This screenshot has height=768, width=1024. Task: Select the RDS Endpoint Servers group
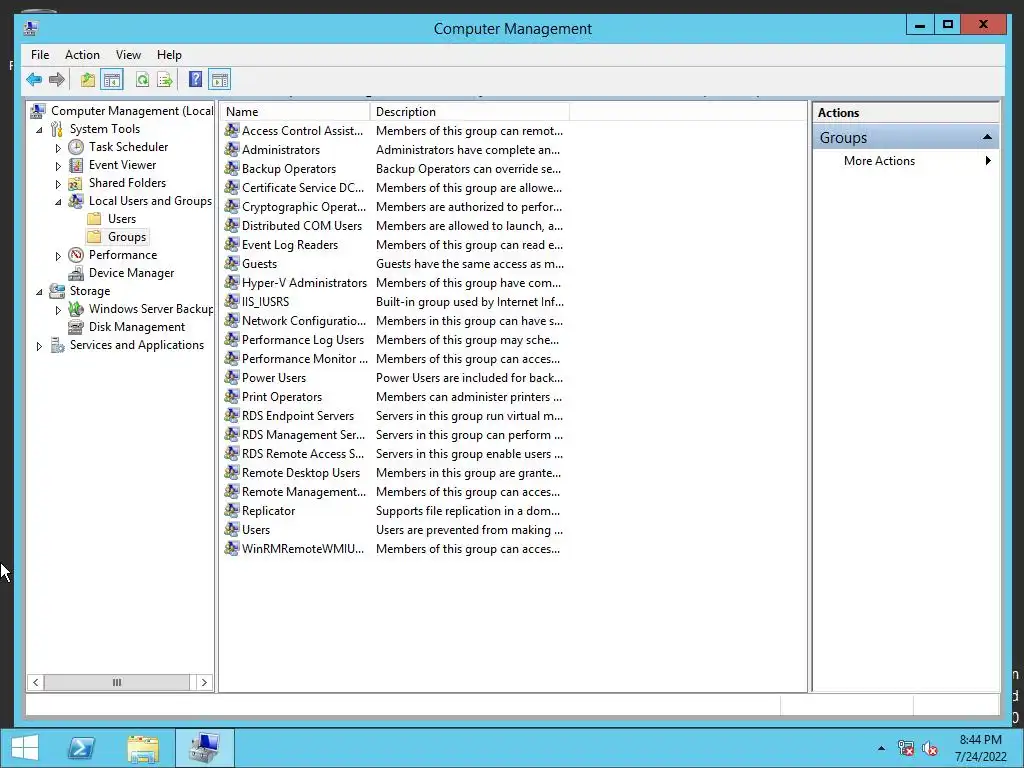[297, 415]
